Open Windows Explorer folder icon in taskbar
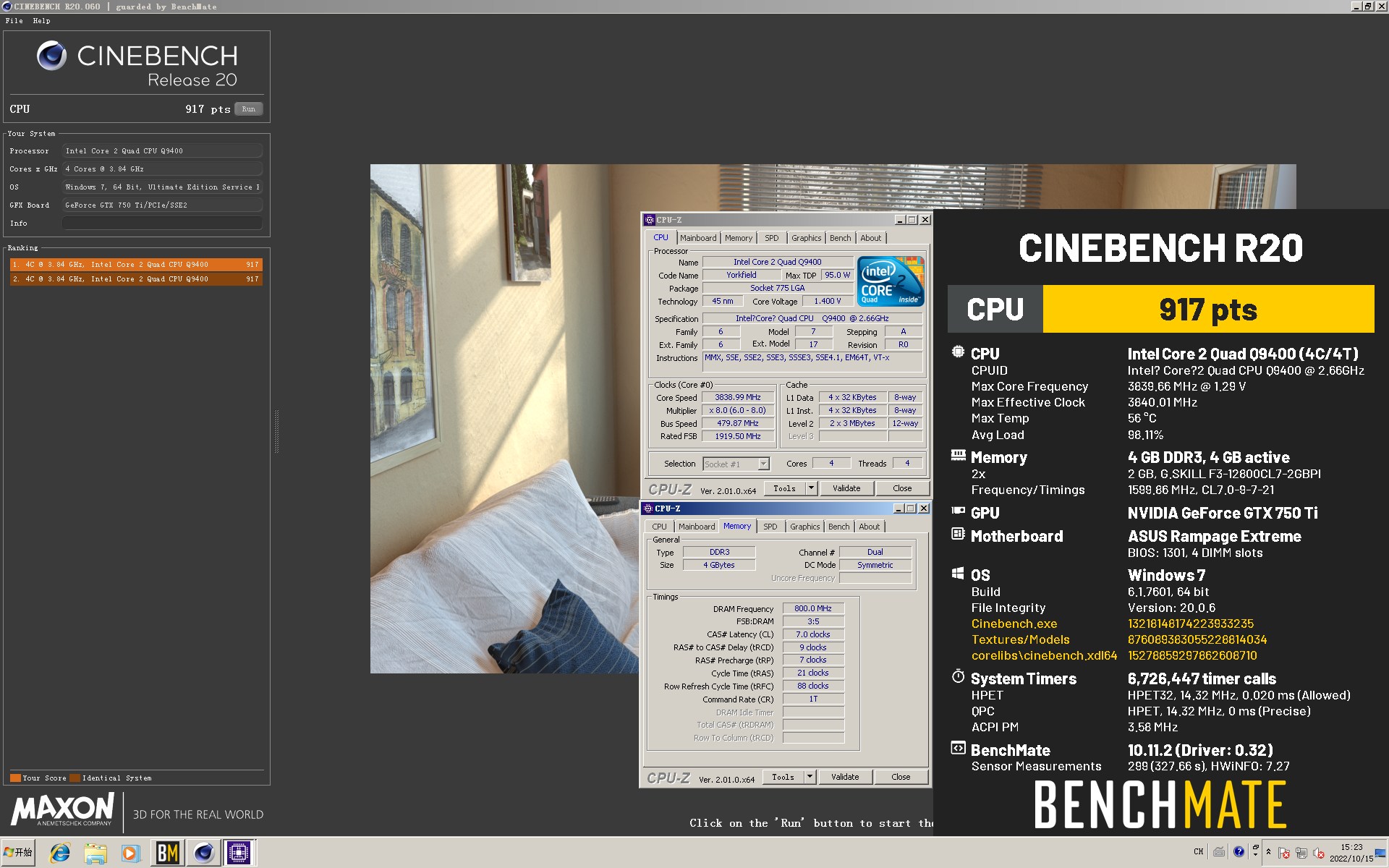Image resolution: width=1389 pixels, height=868 pixels. click(95, 853)
